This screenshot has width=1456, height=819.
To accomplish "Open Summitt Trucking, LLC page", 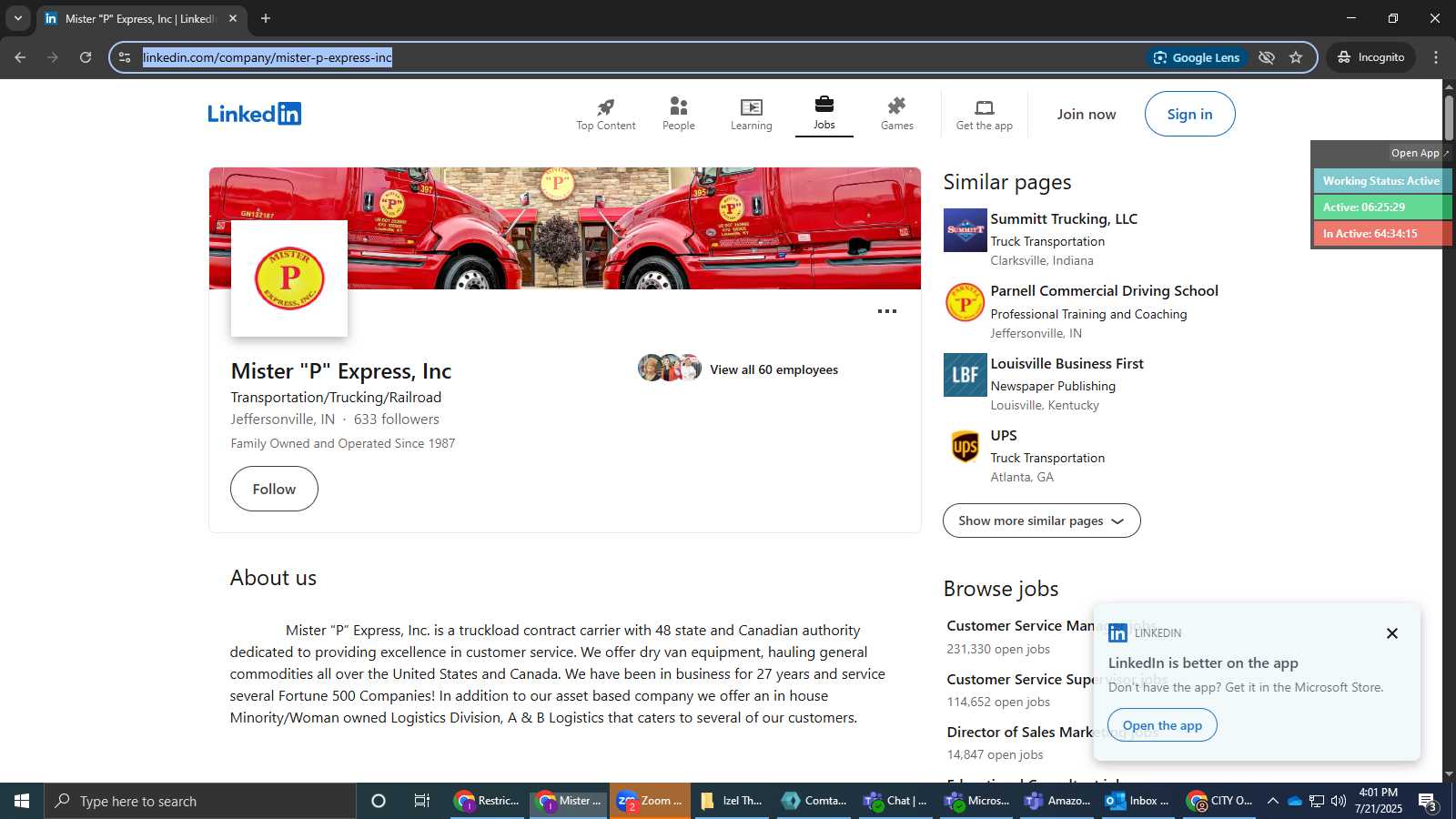I will [x=1064, y=219].
